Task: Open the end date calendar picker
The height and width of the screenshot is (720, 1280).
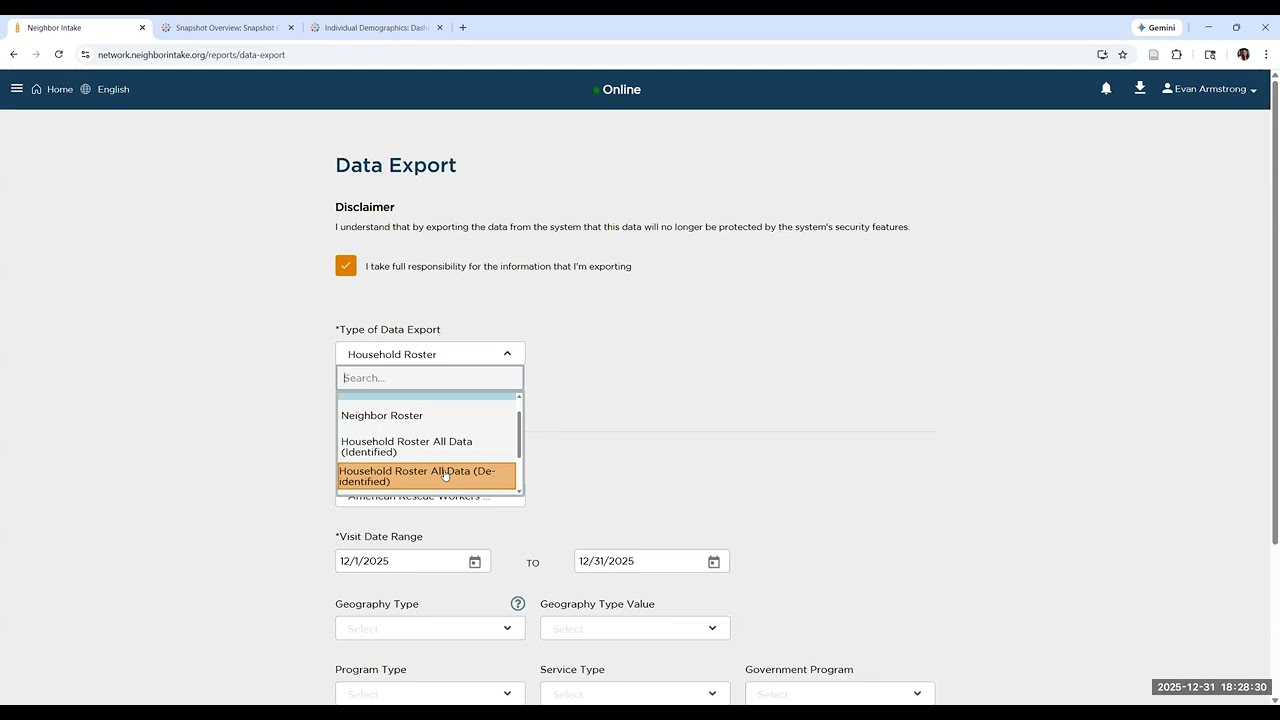Action: click(x=714, y=562)
